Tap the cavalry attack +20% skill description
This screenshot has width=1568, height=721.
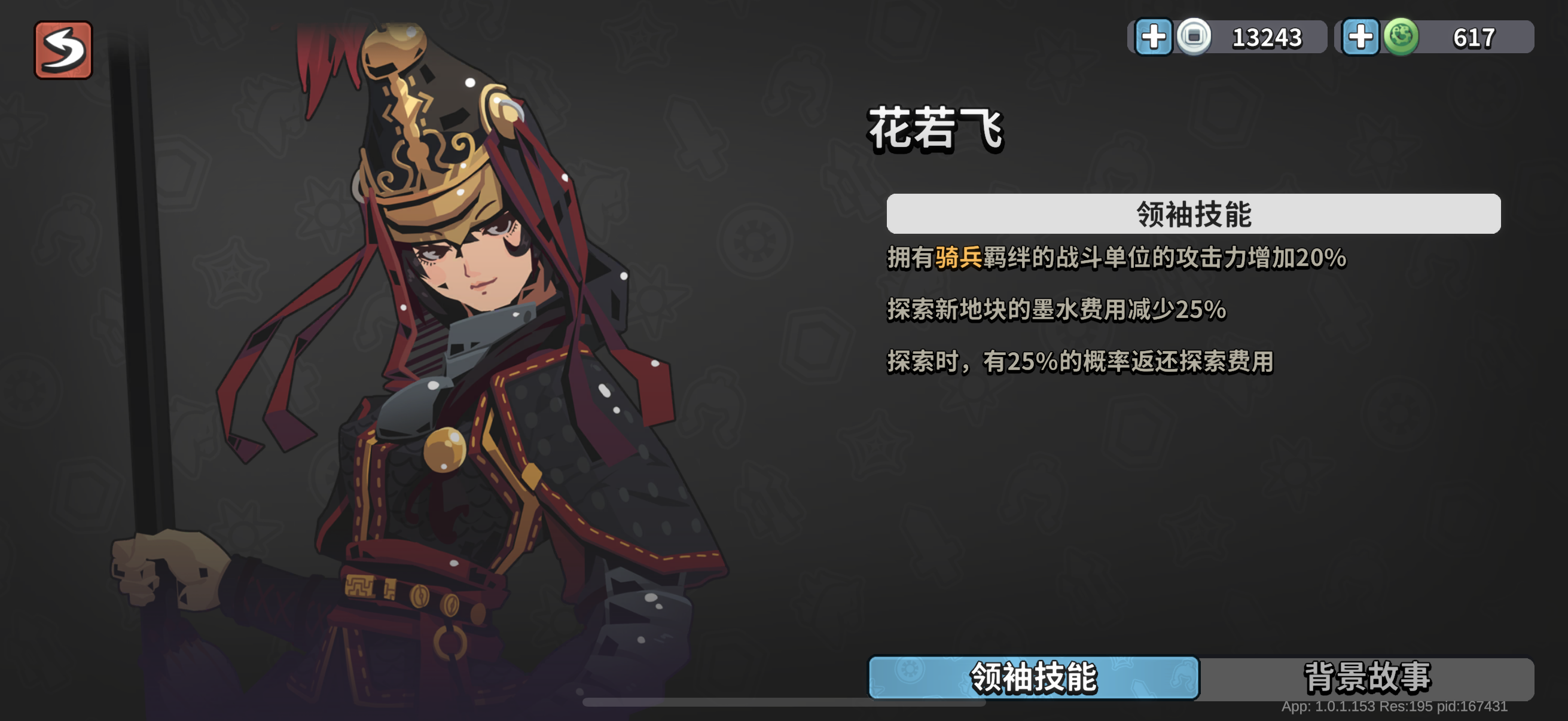coord(1116,257)
